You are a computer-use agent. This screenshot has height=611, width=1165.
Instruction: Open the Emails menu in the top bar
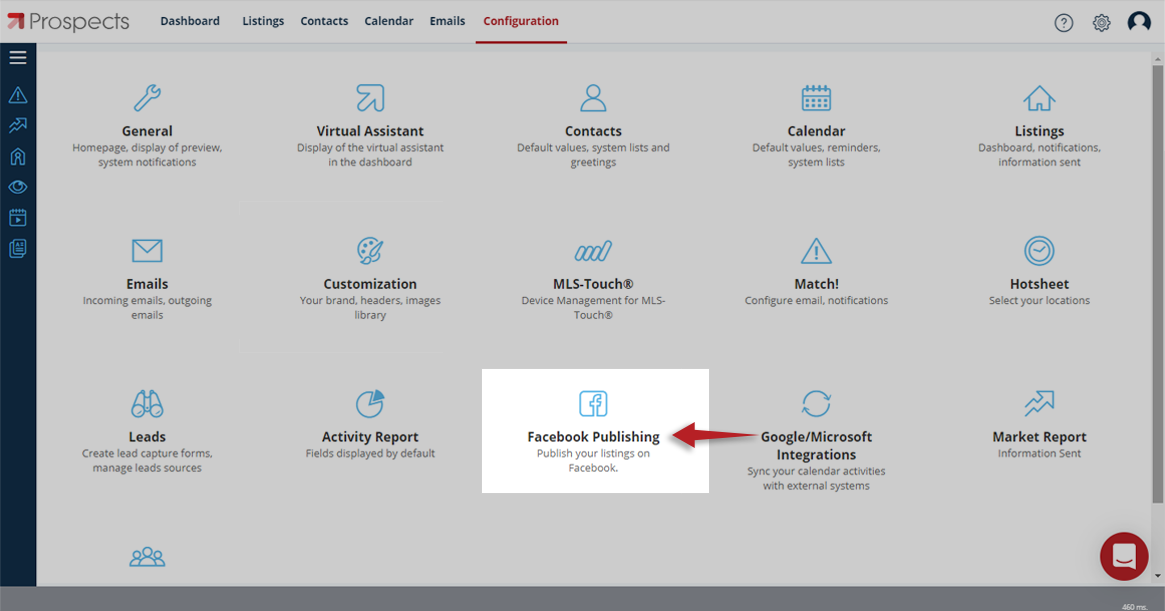[x=447, y=20]
